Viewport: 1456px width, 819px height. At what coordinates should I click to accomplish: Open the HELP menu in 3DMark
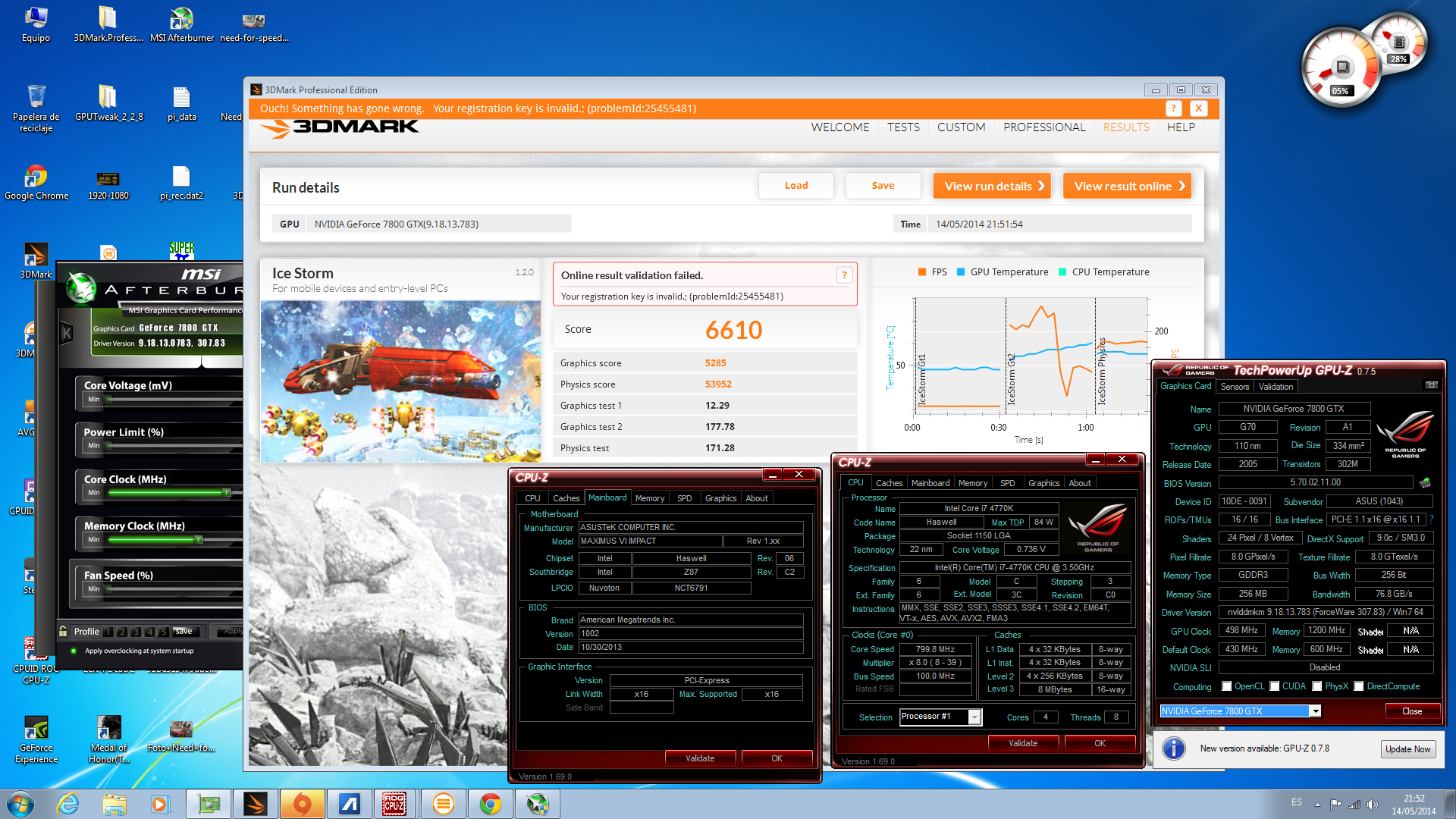(1181, 127)
